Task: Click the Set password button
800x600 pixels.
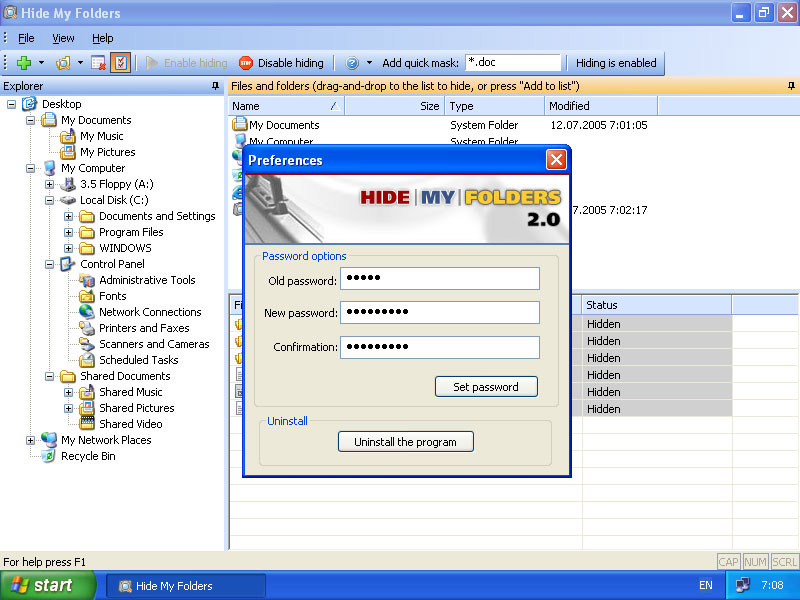Action: coord(486,387)
